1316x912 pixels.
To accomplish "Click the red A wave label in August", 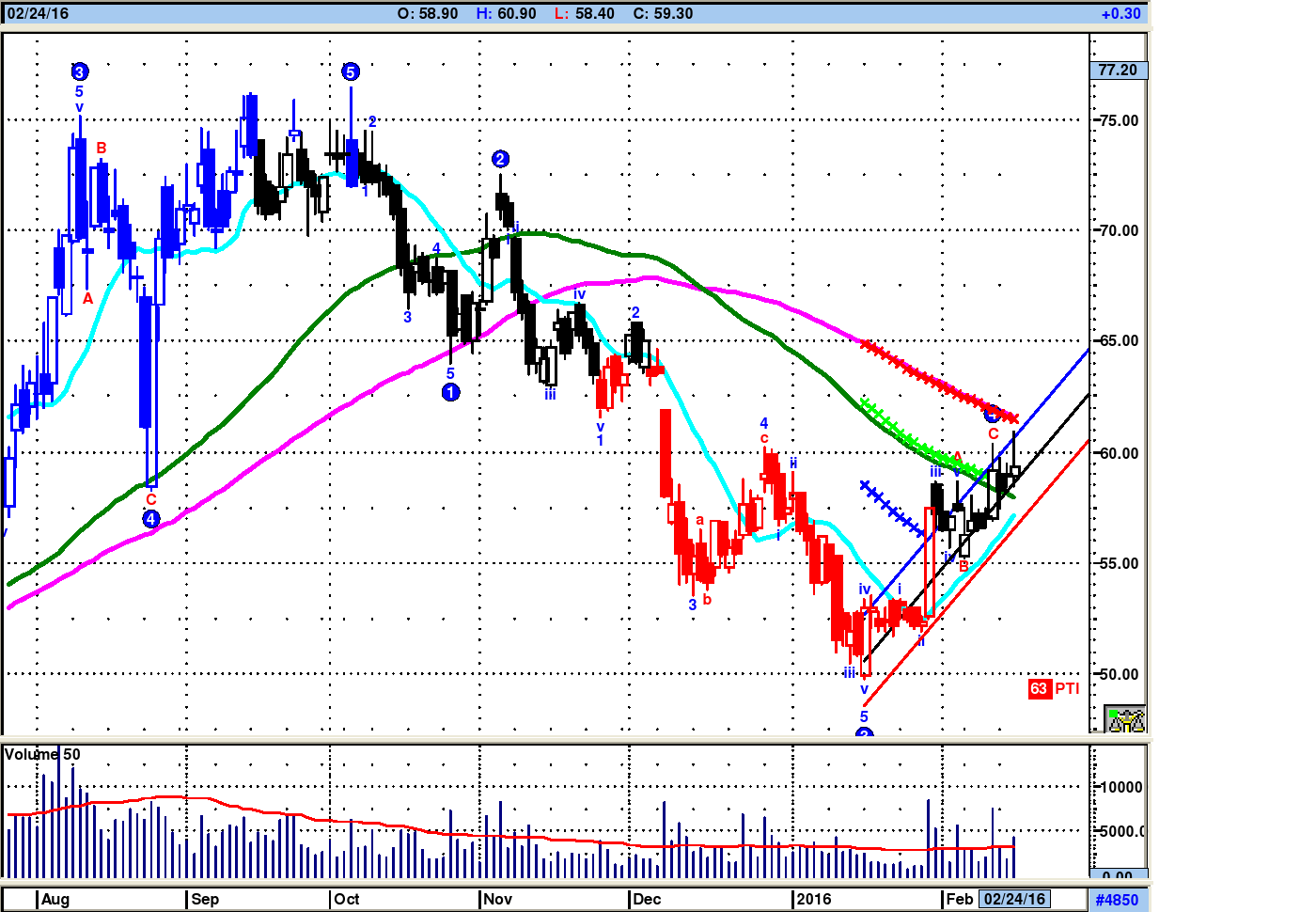I will pyautogui.click(x=87, y=298).
